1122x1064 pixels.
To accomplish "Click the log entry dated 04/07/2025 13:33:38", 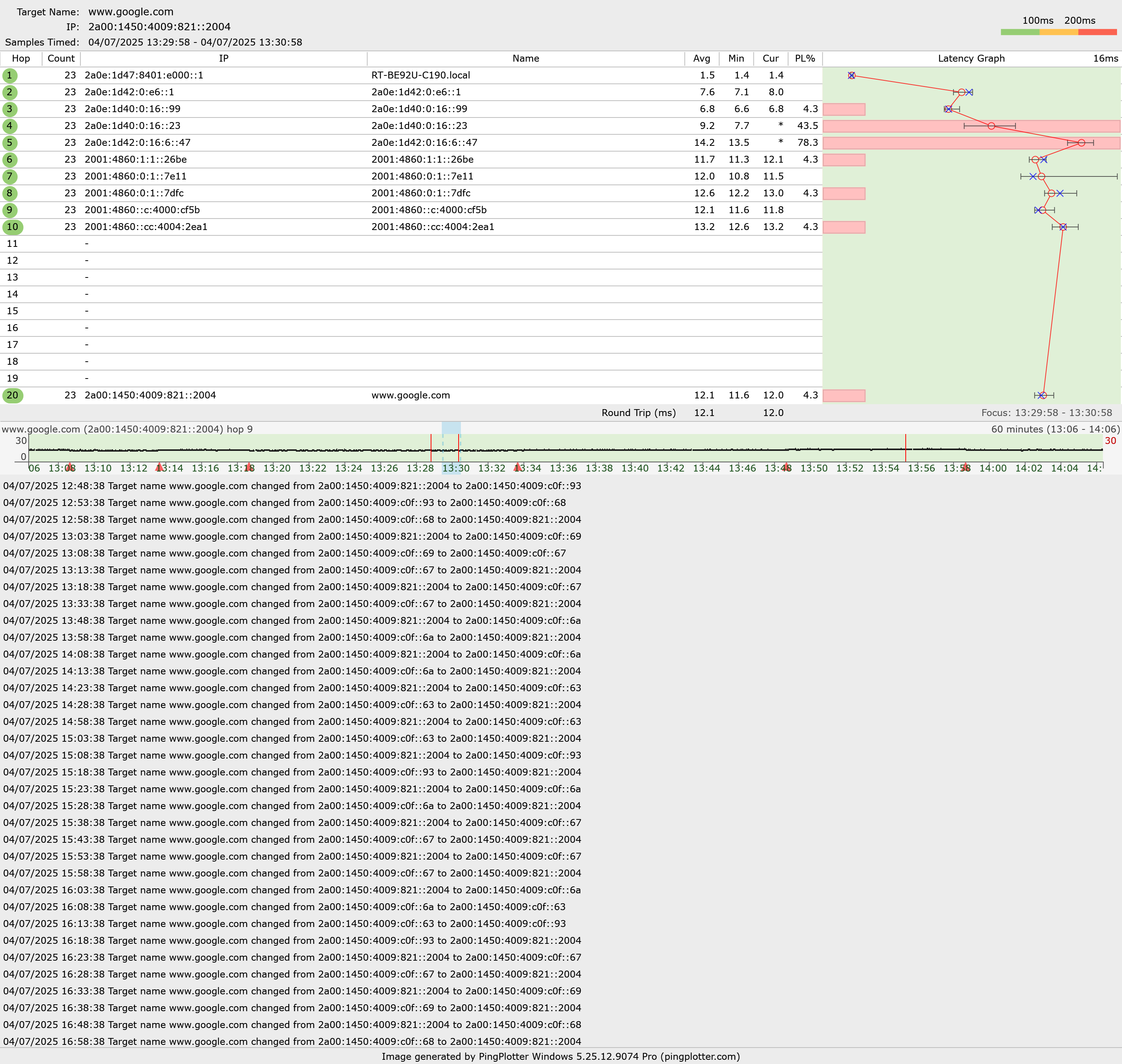I will coord(292,604).
